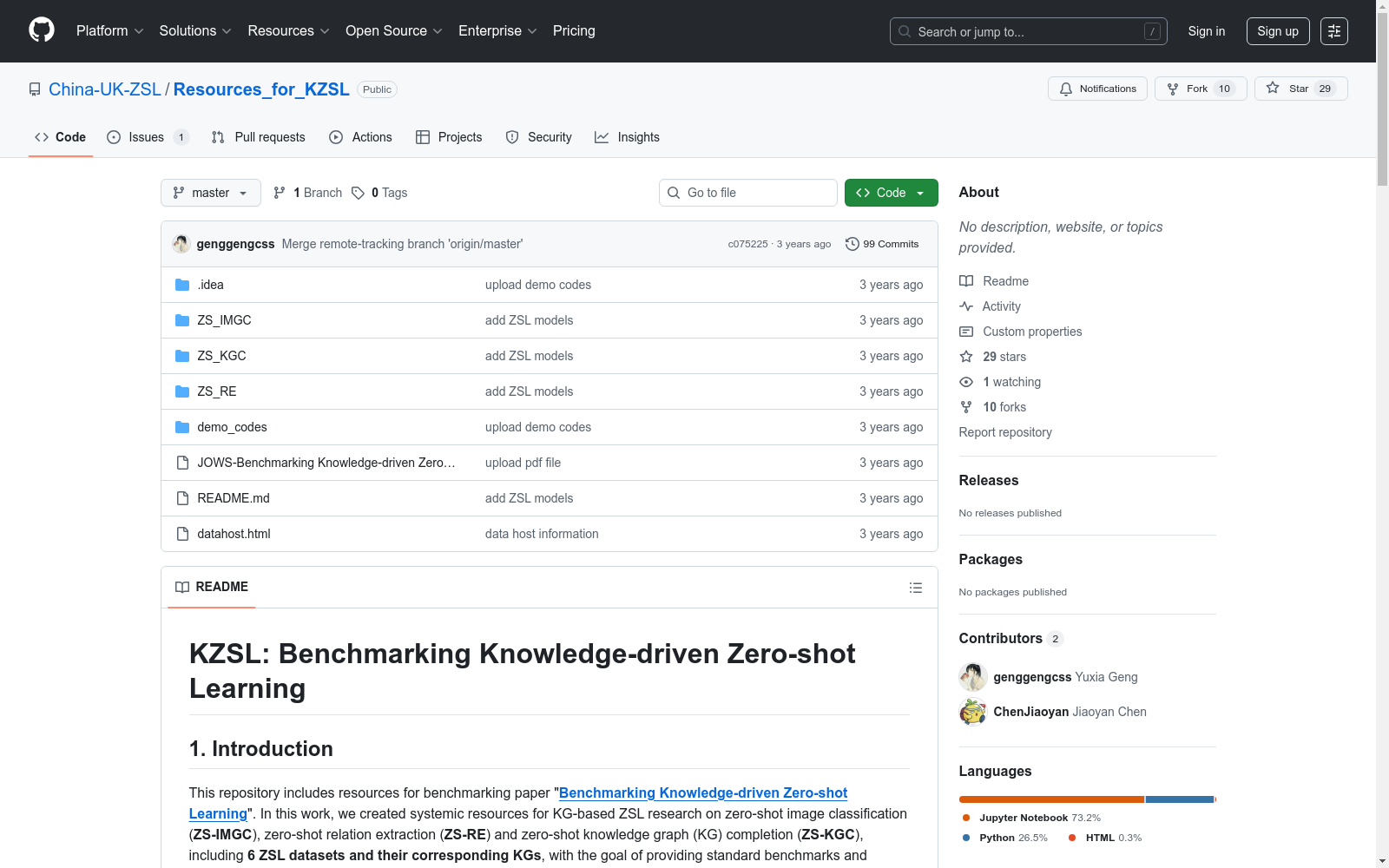Open the Security tab

click(x=539, y=137)
